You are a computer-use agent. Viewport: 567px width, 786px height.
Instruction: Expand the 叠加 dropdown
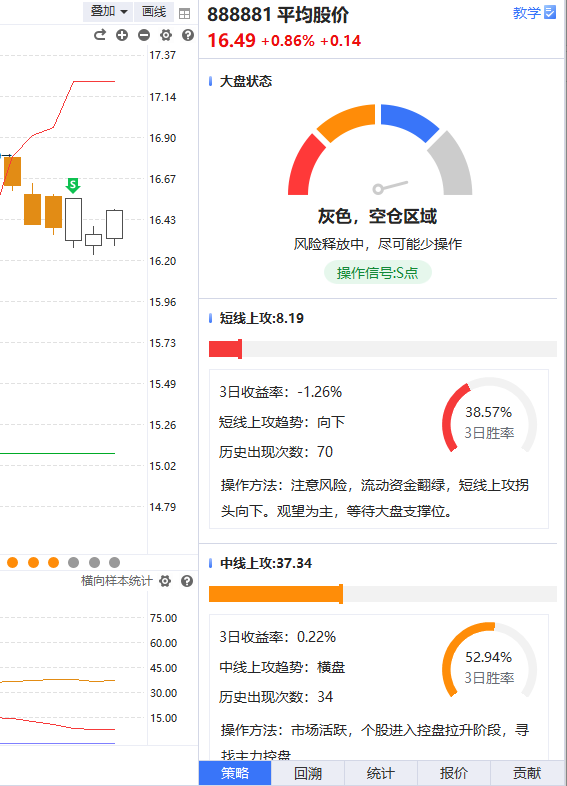108,11
